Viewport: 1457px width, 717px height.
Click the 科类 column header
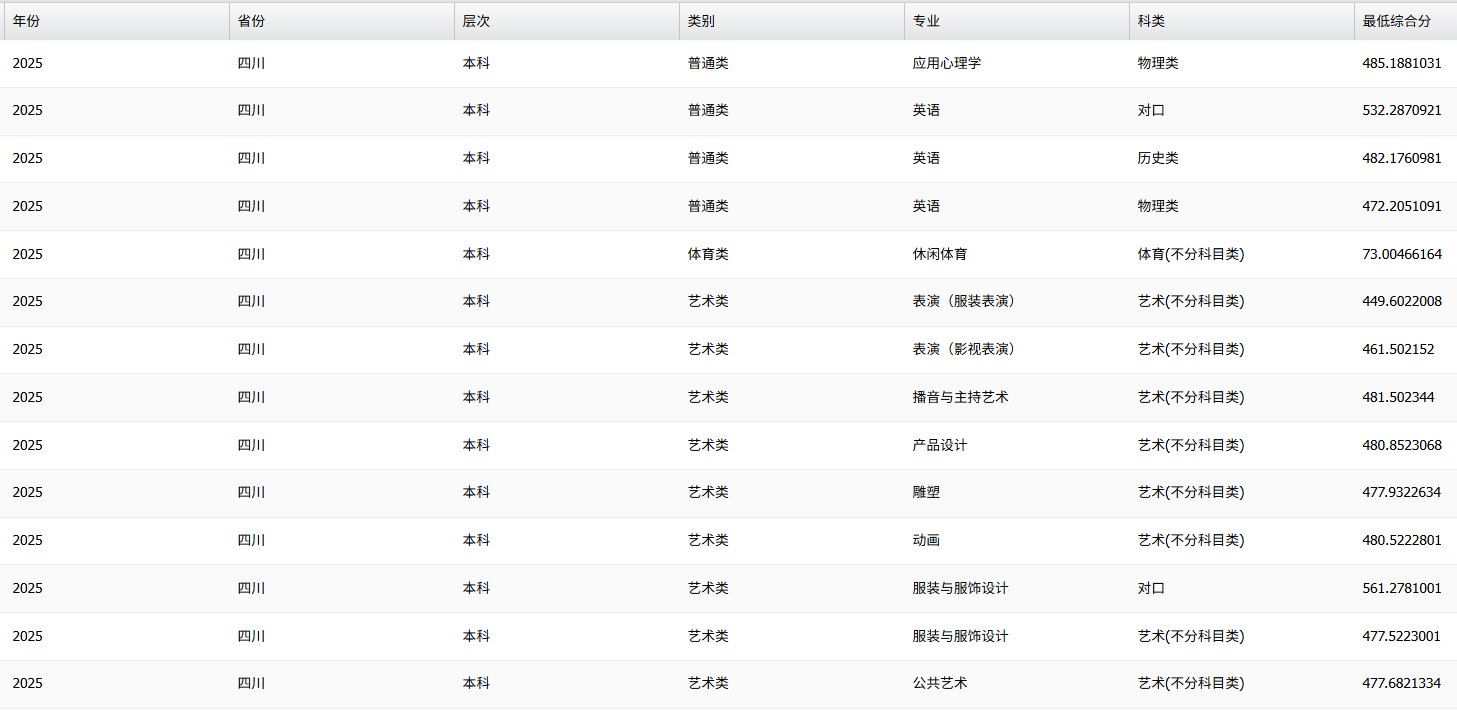(x=1241, y=21)
